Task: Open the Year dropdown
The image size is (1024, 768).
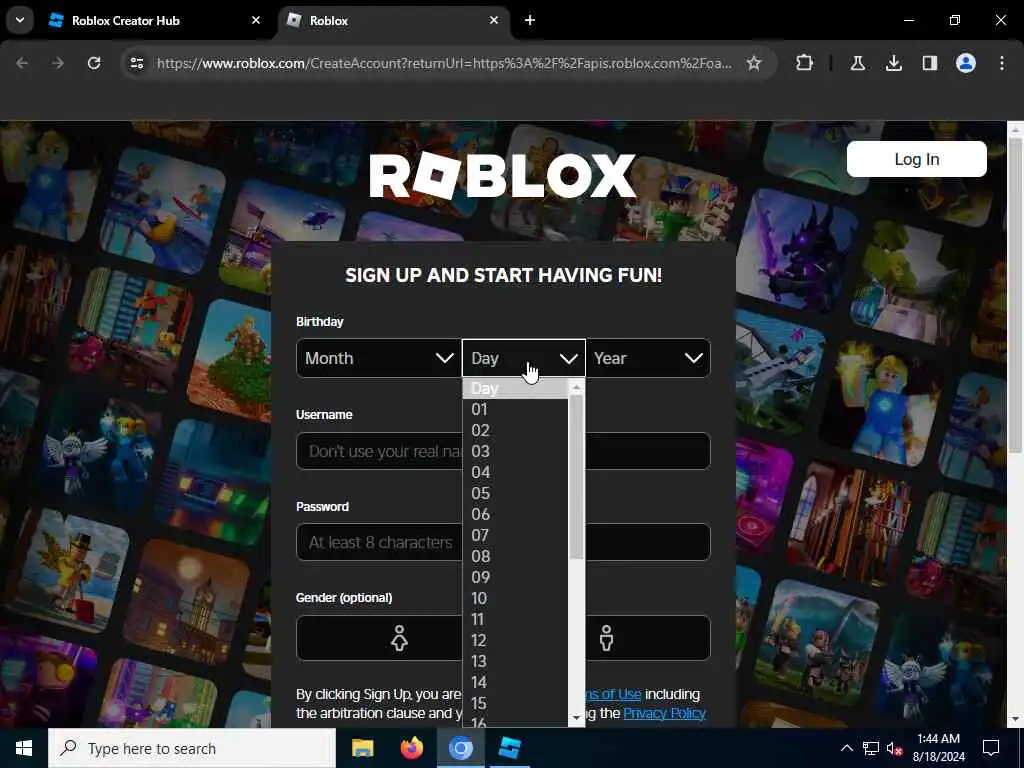Action: tap(648, 358)
